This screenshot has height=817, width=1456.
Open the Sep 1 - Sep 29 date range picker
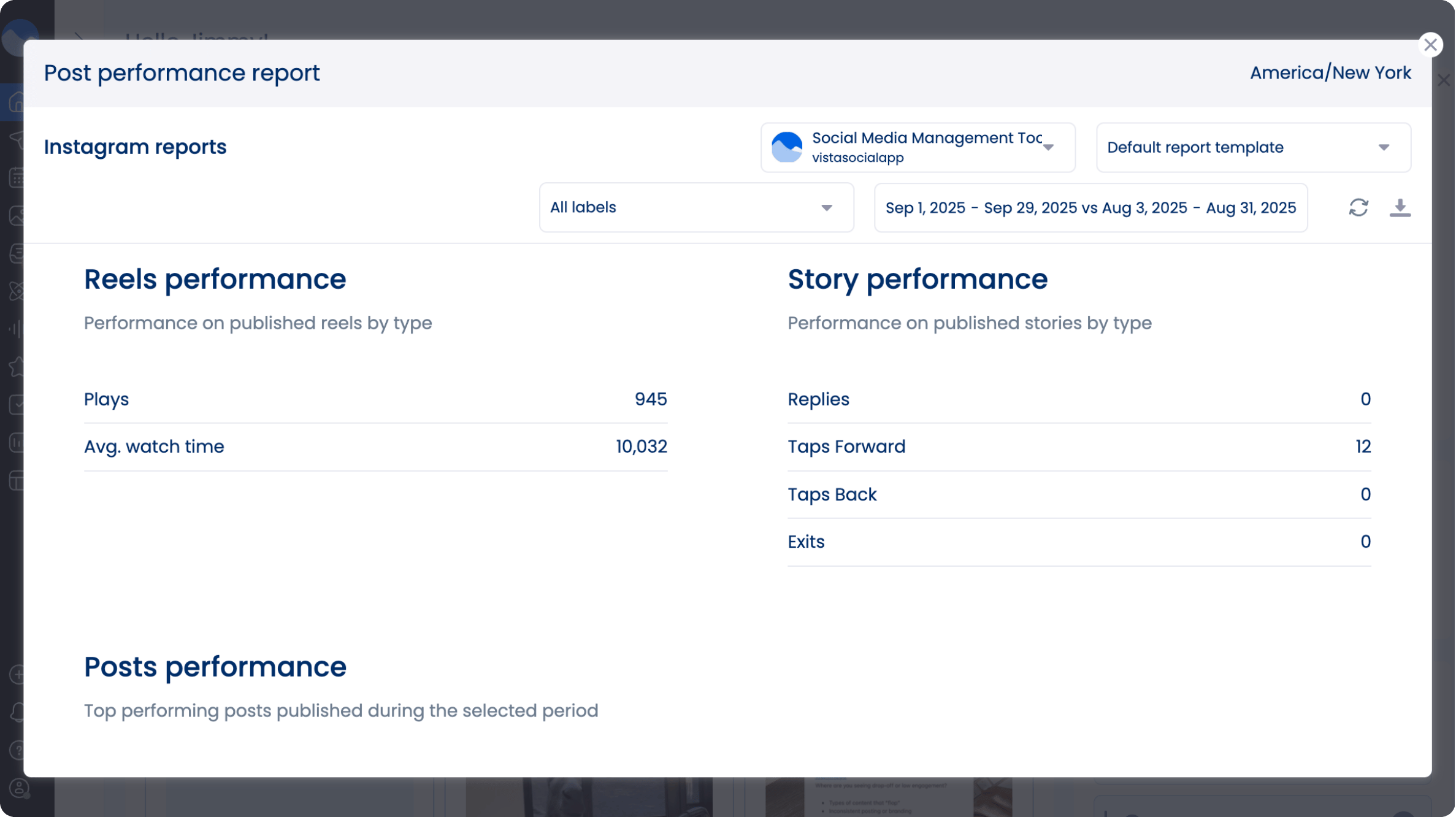[x=1090, y=207]
